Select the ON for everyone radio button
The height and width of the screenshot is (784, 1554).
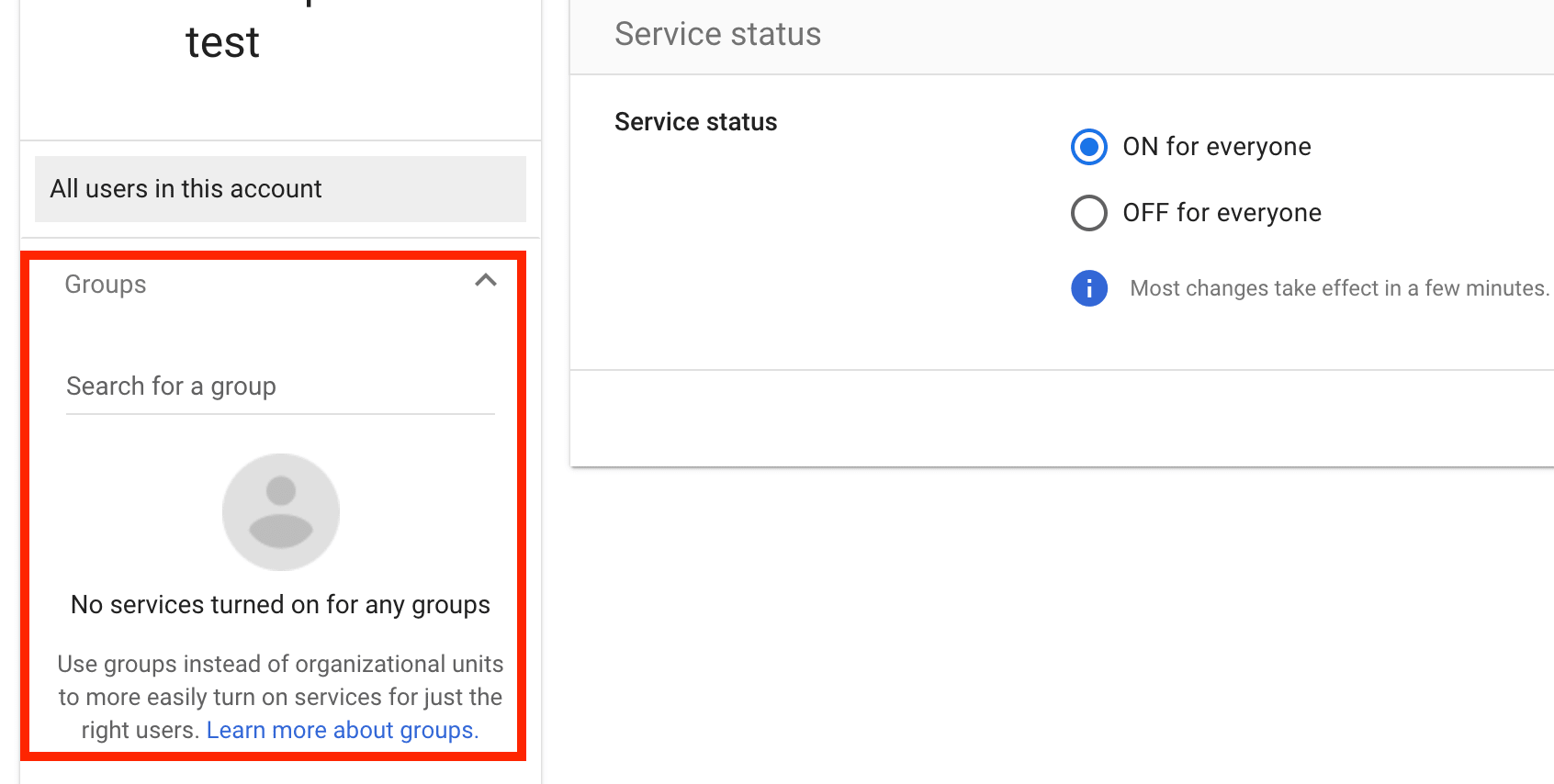click(x=1088, y=147)
